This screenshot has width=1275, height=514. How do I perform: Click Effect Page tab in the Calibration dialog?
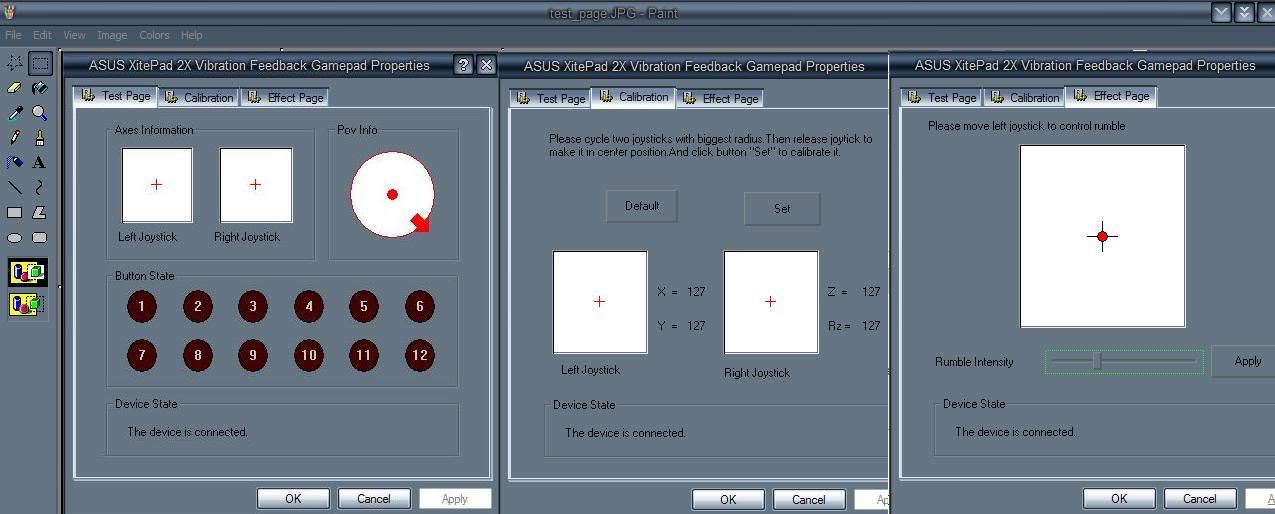720,98
